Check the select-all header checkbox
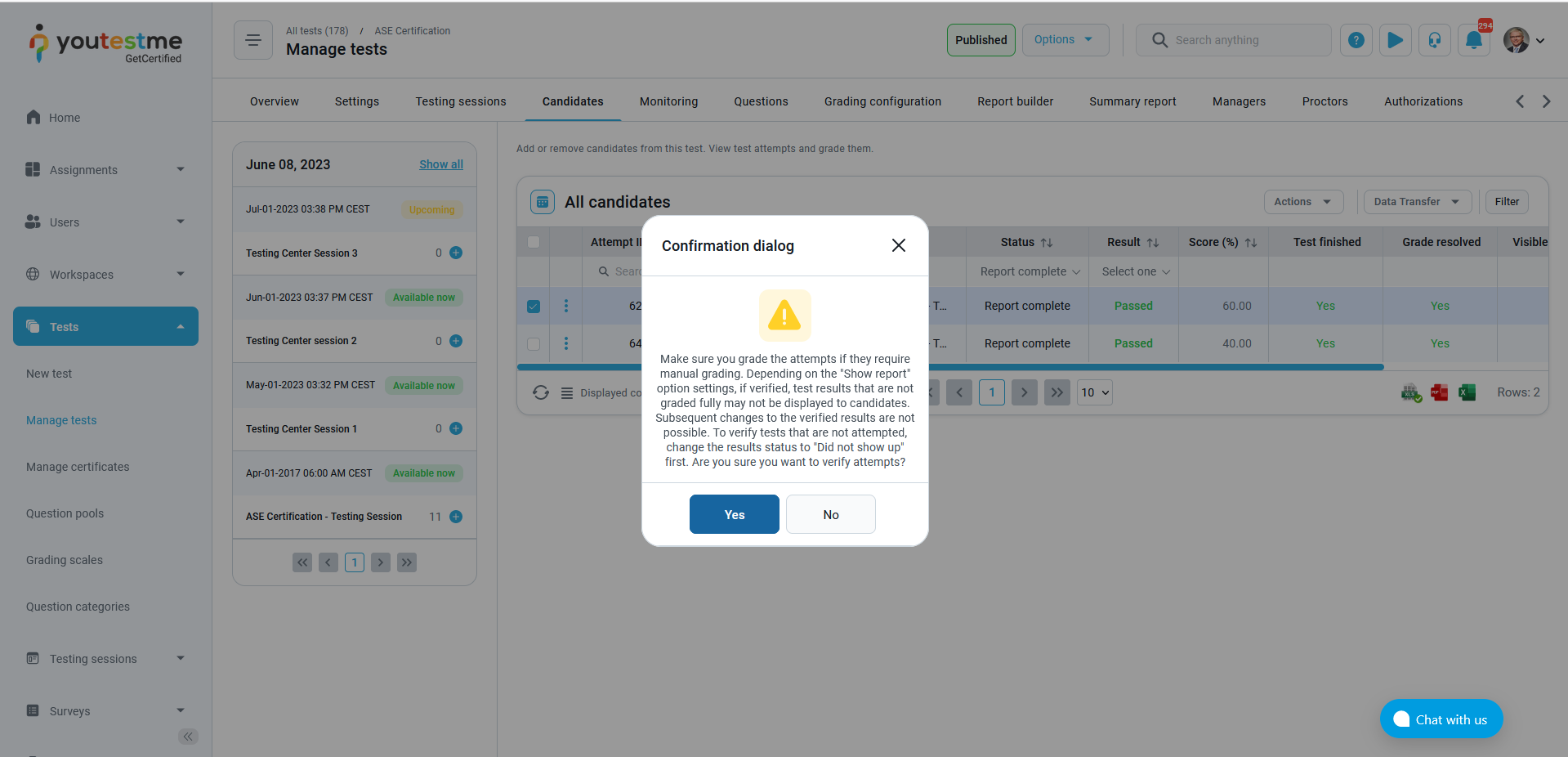The height and width of the screenshot is (757, 1568). click(x=534, y=242)
